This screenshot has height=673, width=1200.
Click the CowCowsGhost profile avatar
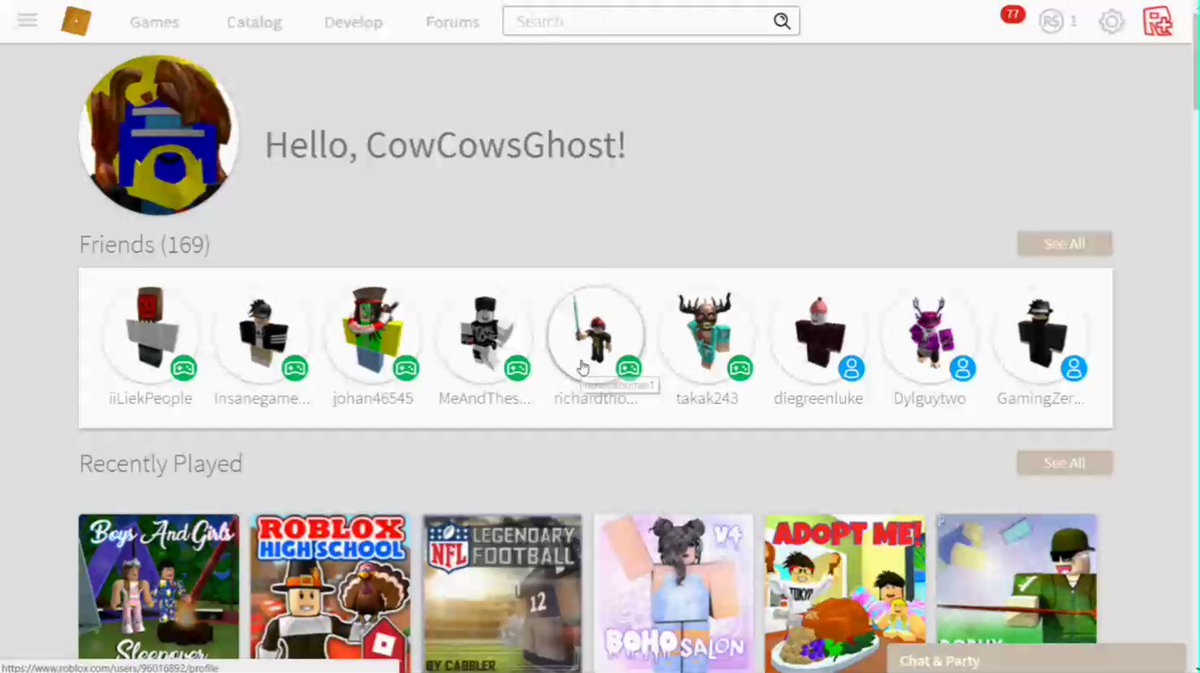(x=158, y=135)
